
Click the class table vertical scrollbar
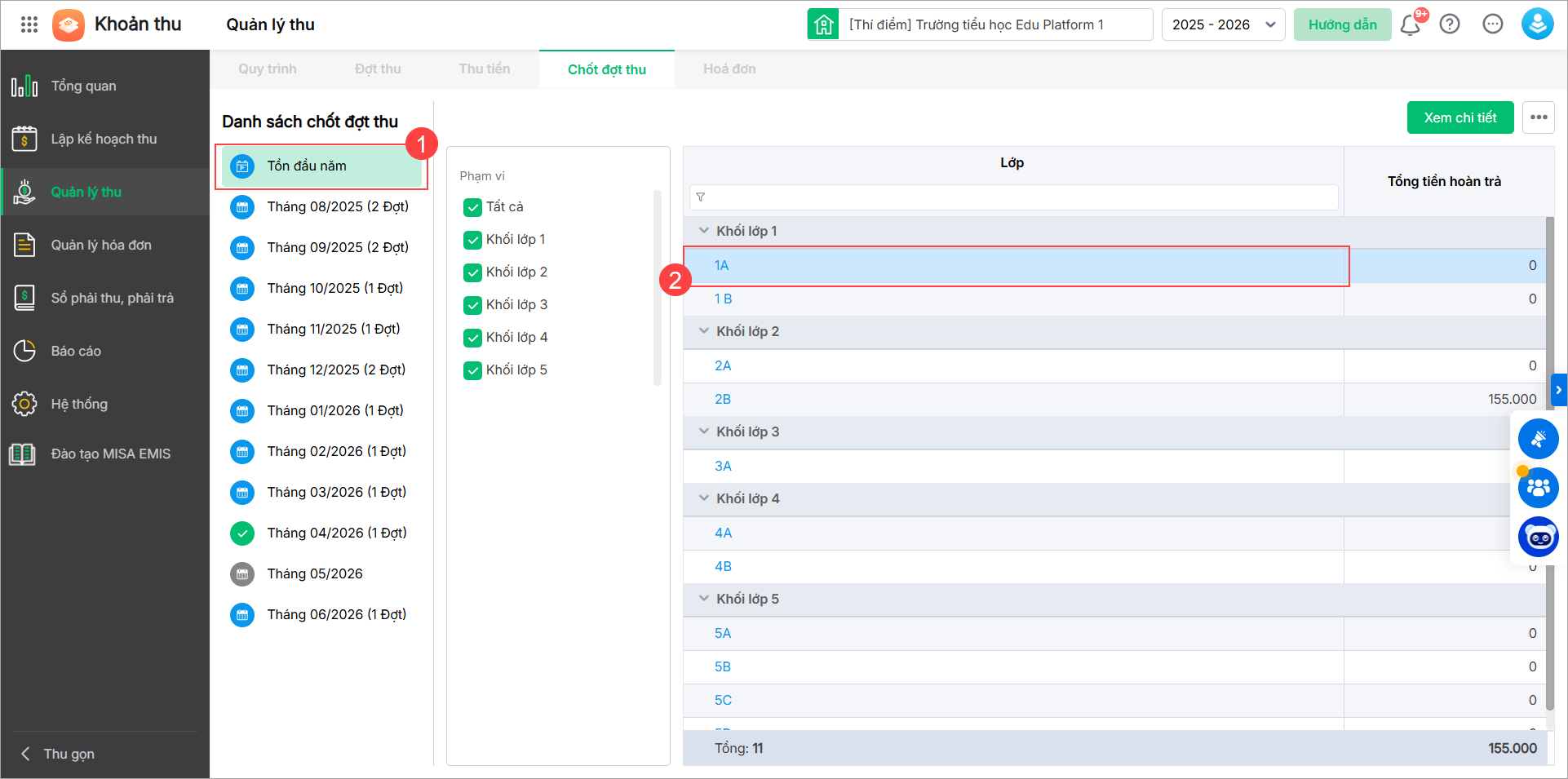click(x=1550, y=465)
